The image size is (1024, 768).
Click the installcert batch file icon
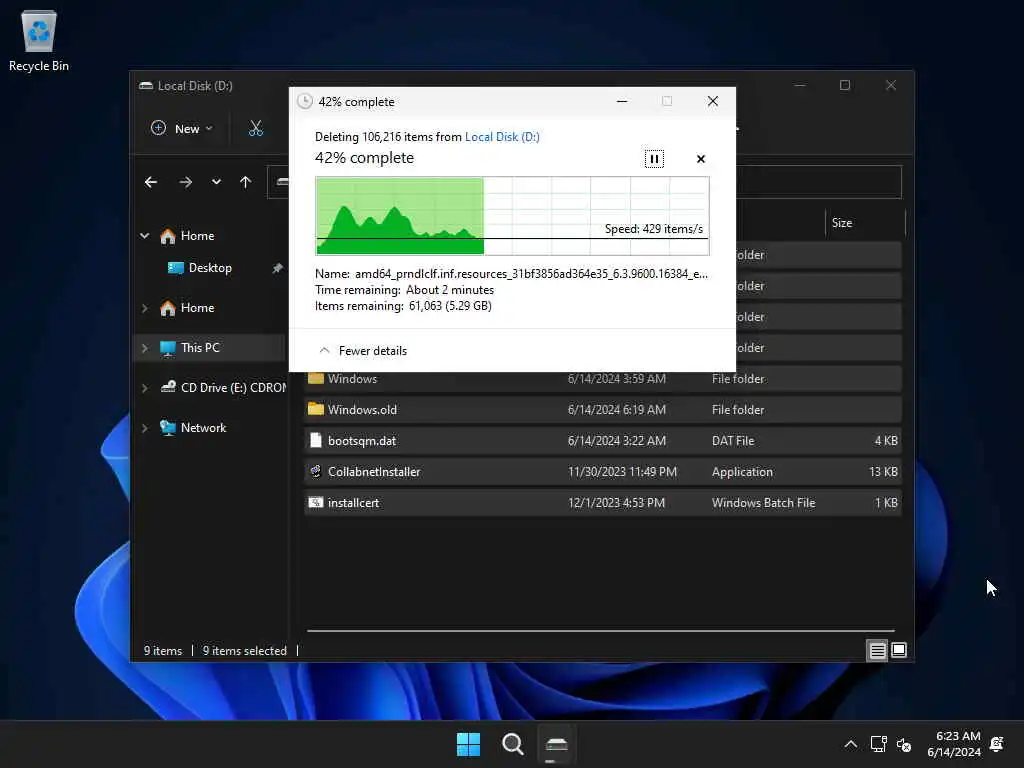pos(316,502)
